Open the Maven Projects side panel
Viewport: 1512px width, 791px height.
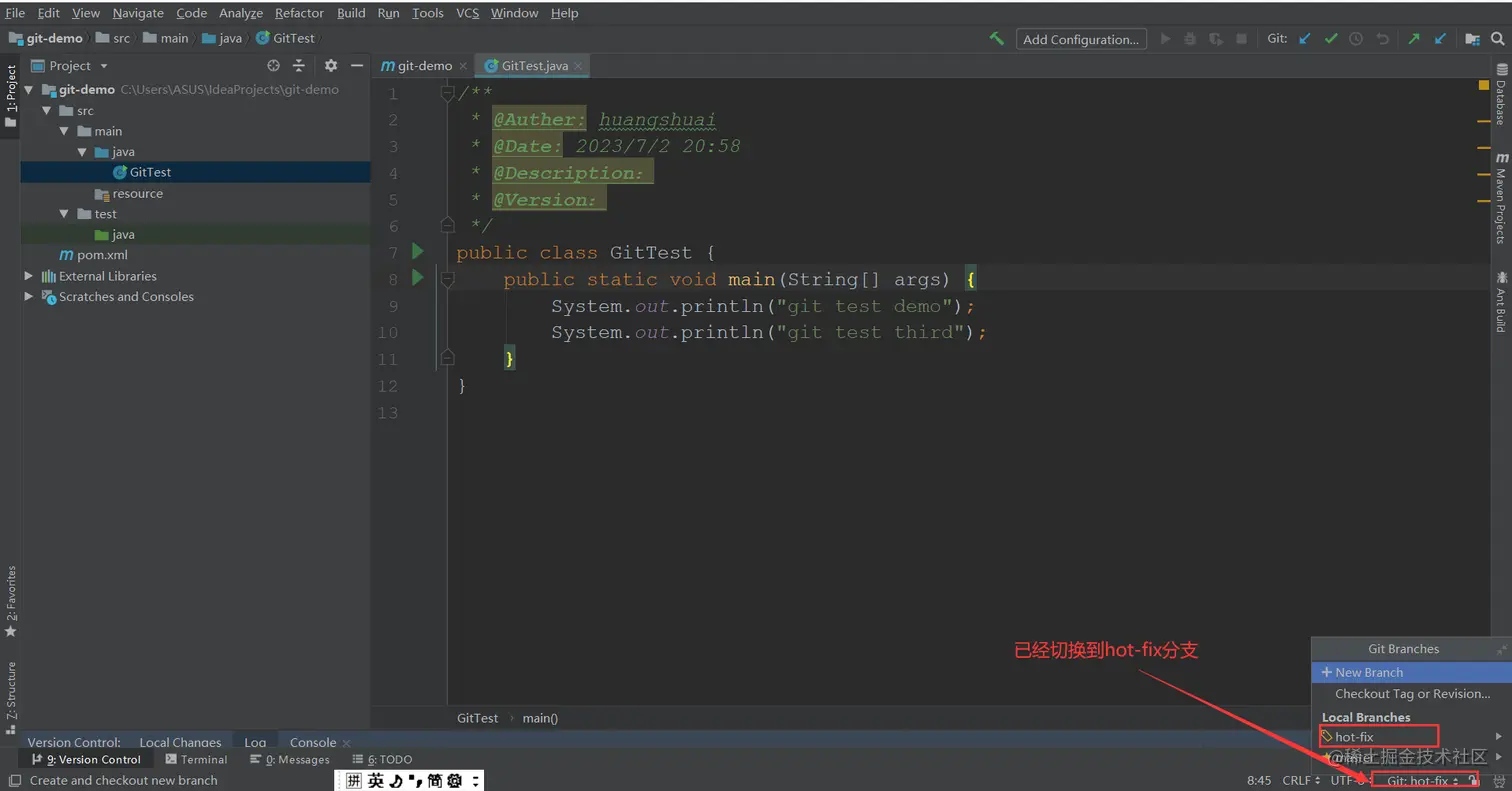(1500, 199)
